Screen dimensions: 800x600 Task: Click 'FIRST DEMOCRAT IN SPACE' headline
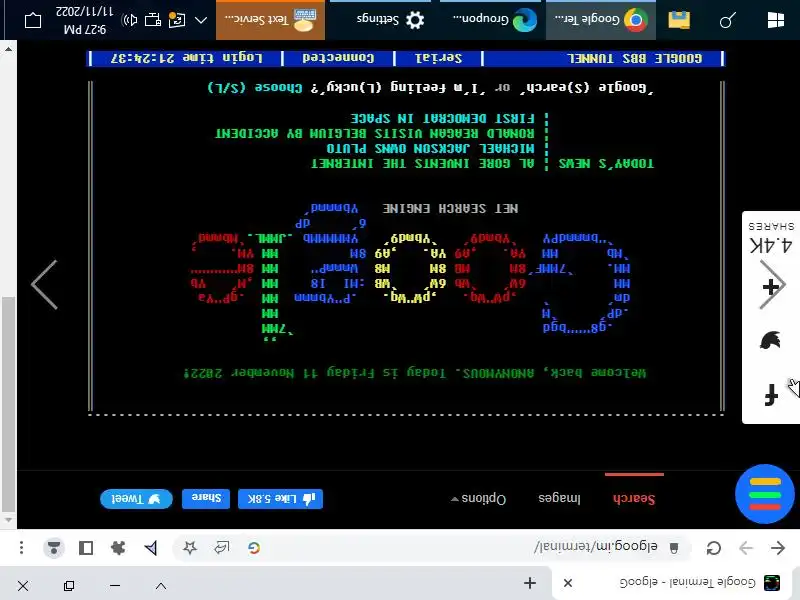point(442,119)
